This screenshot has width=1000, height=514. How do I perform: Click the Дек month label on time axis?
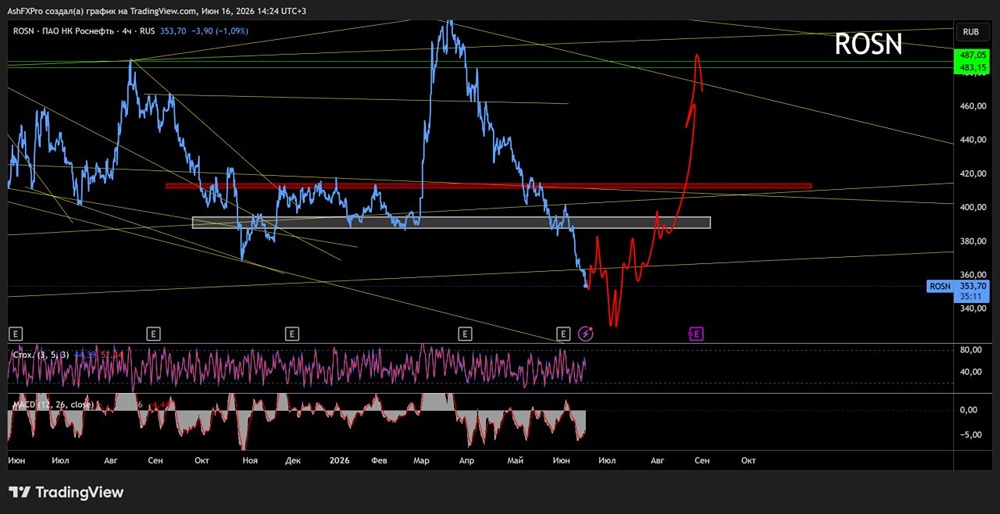tap(293, 460)
